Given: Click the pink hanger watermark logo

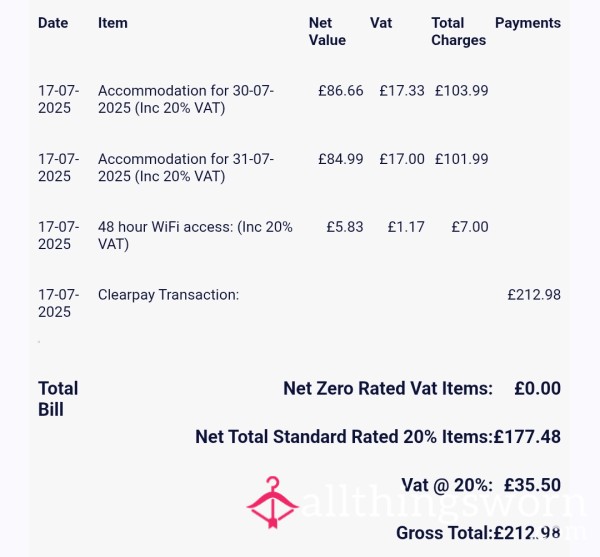Looking at the screenshot, I should pos(272,502).
